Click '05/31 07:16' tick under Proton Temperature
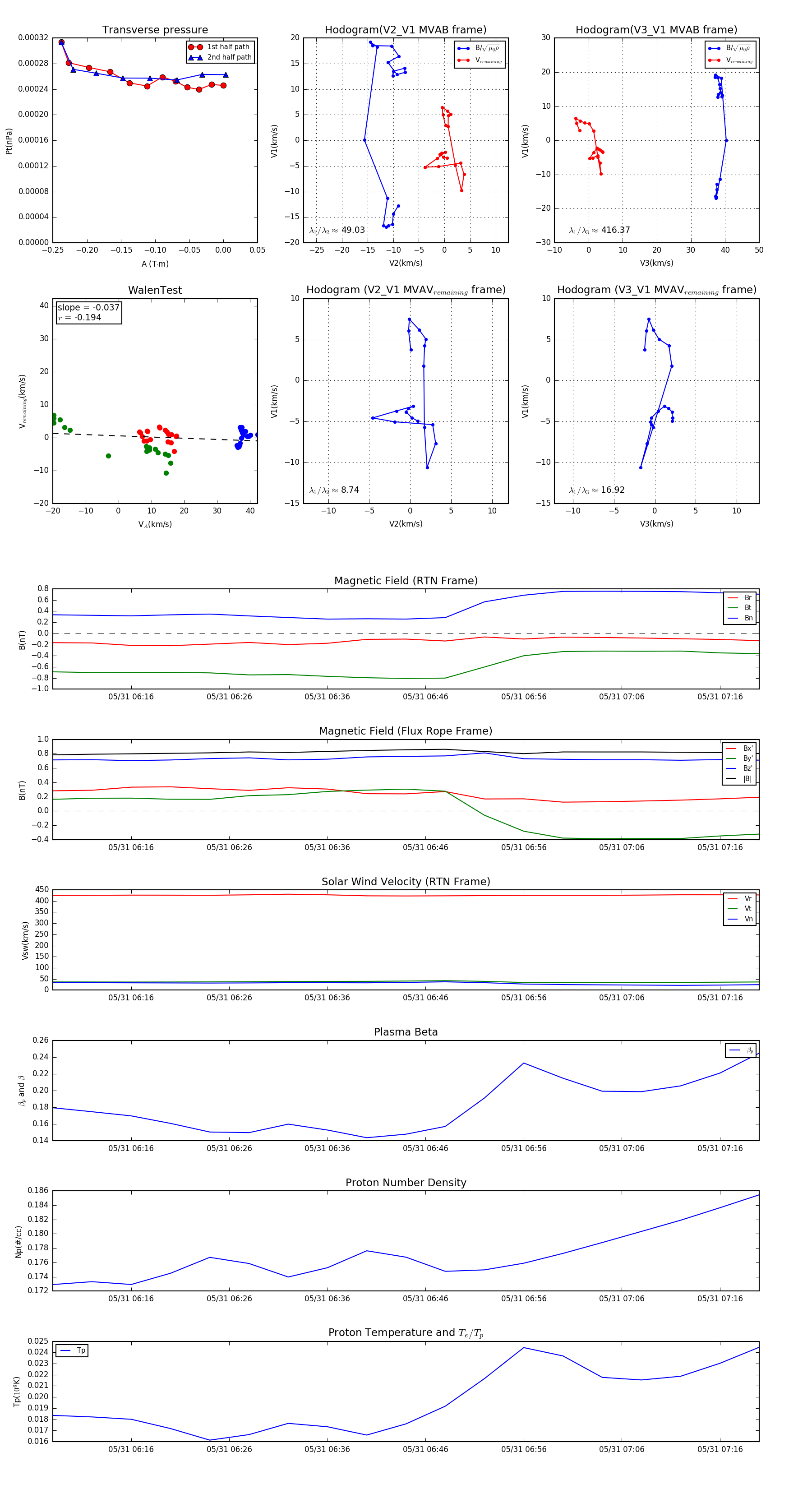The image size is (812, 1489). 720,1449
